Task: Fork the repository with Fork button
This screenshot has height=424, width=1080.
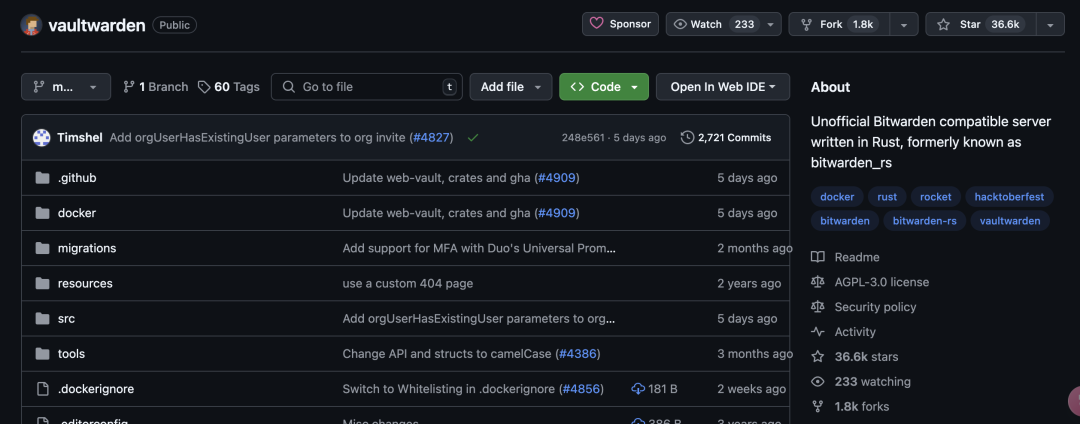Action: 839,24
